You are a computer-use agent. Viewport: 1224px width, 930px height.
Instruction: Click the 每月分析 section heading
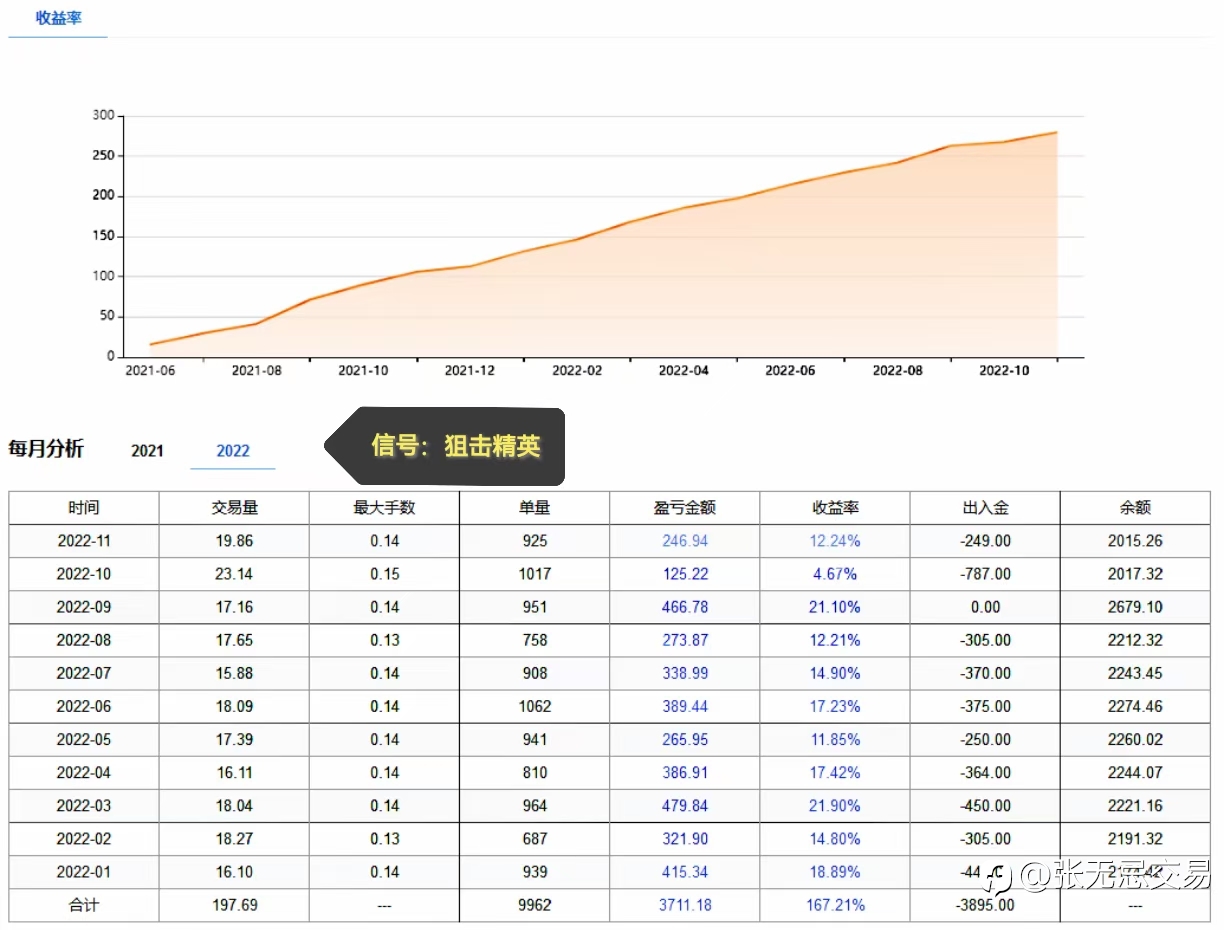coord(46,449)
